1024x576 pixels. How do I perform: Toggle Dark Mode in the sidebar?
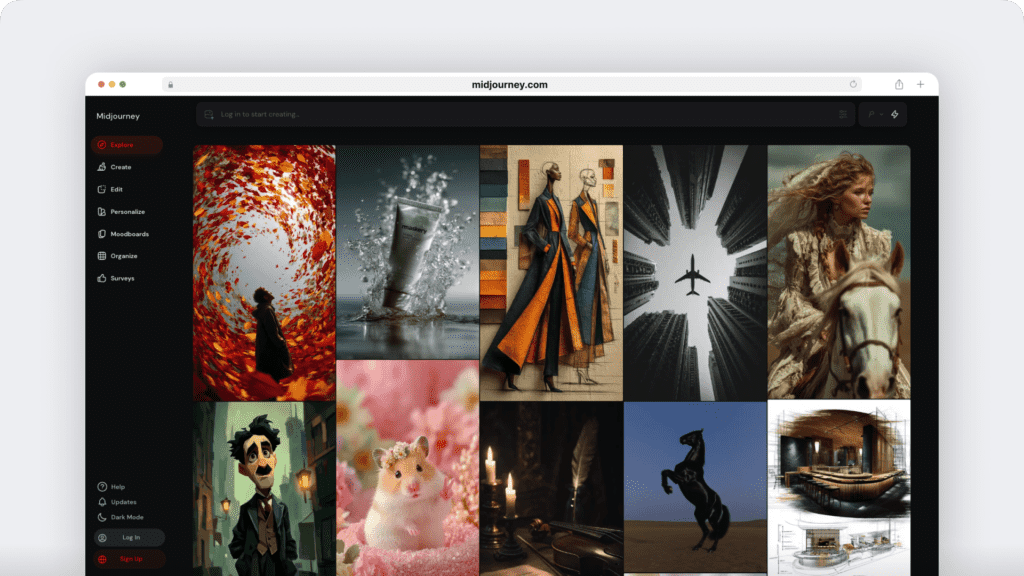pos(102,517)
